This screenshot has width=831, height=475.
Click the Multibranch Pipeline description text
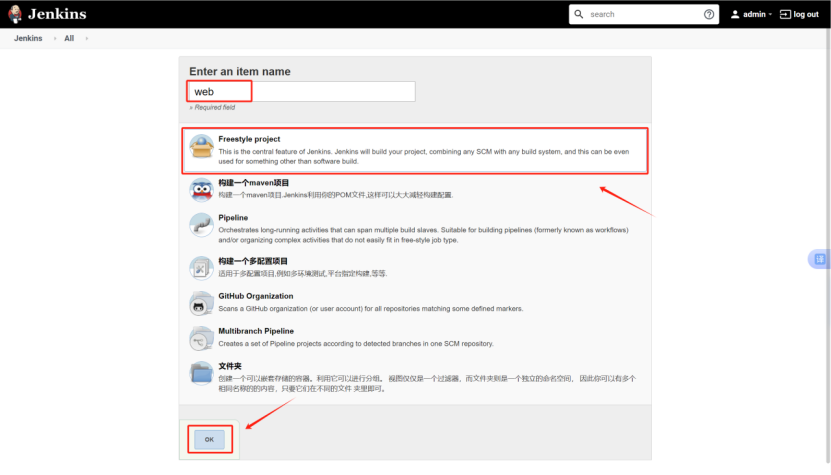point(356,344)
